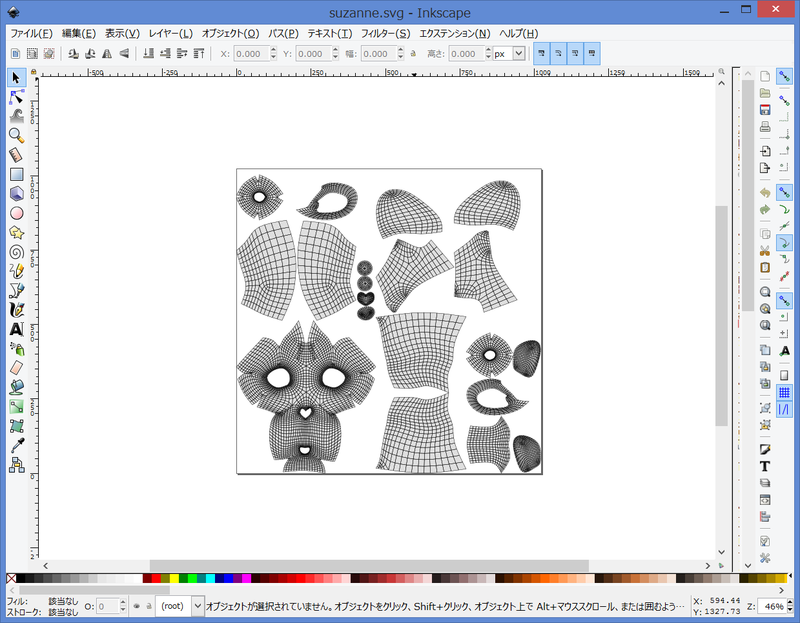Toggle snap to page border button
Image resolution: width=800 pixels, height=623 pixels.
(784, 376)
